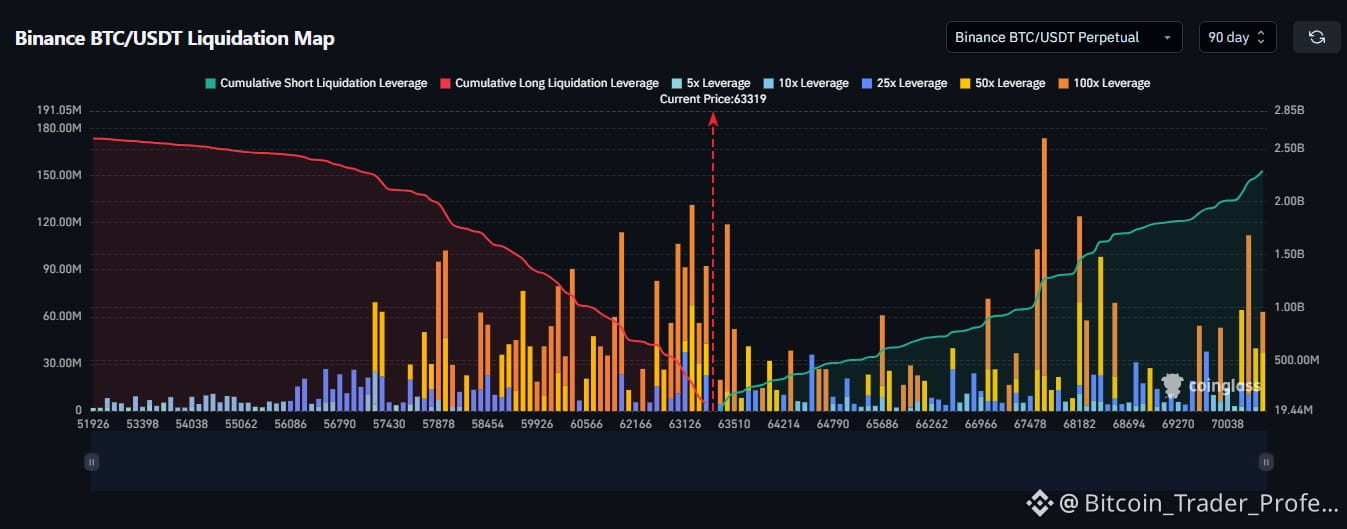Click the zoom range slider track
The image size is (1347, 529).
click(679, 462)
